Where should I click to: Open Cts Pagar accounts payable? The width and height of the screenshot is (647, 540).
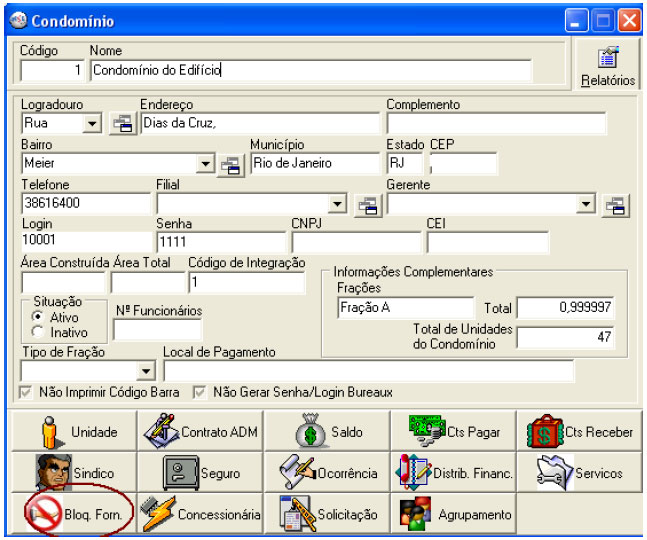click(453, 431)
